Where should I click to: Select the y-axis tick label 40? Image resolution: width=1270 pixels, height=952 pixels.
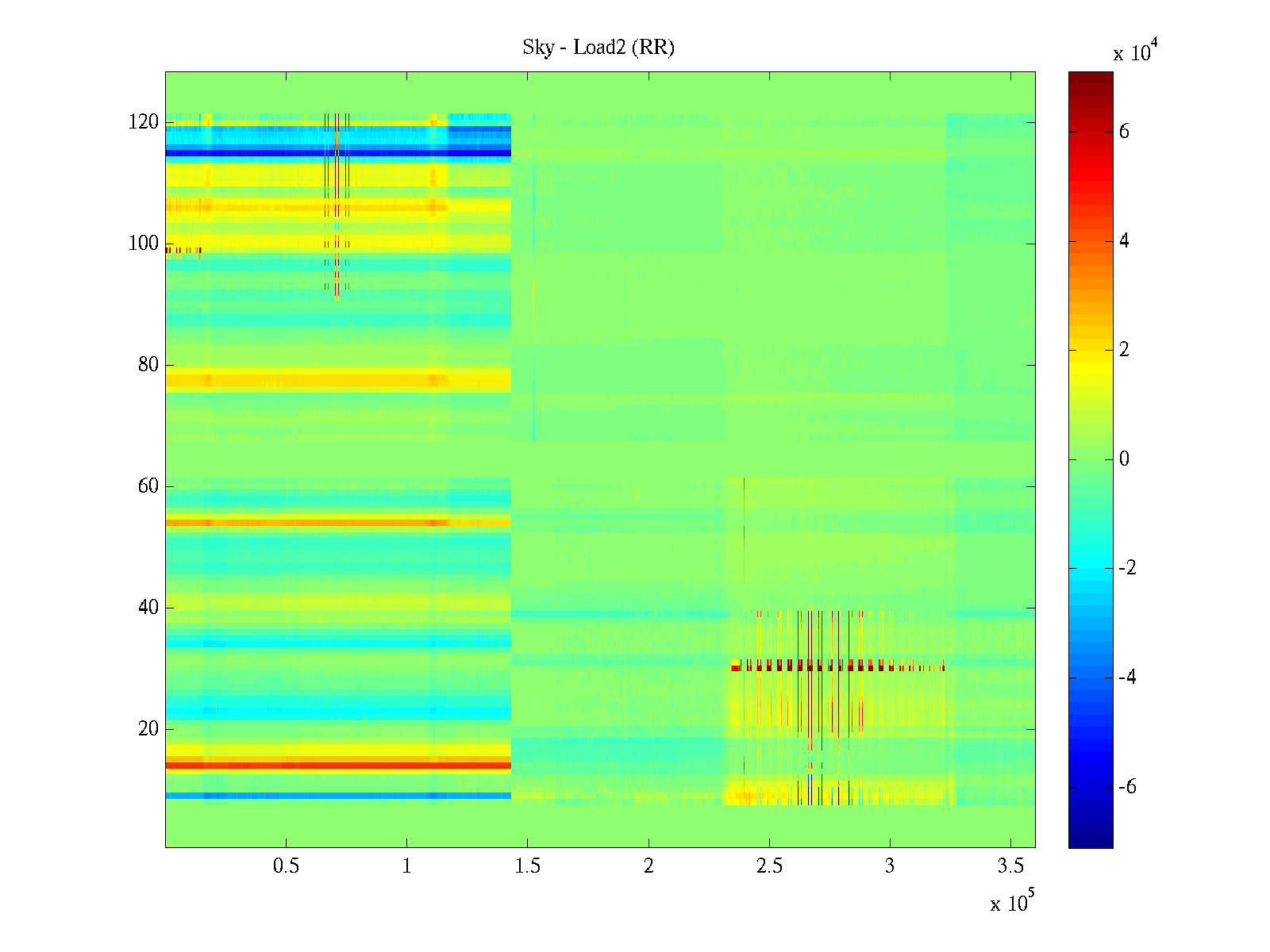coord(148,608)
